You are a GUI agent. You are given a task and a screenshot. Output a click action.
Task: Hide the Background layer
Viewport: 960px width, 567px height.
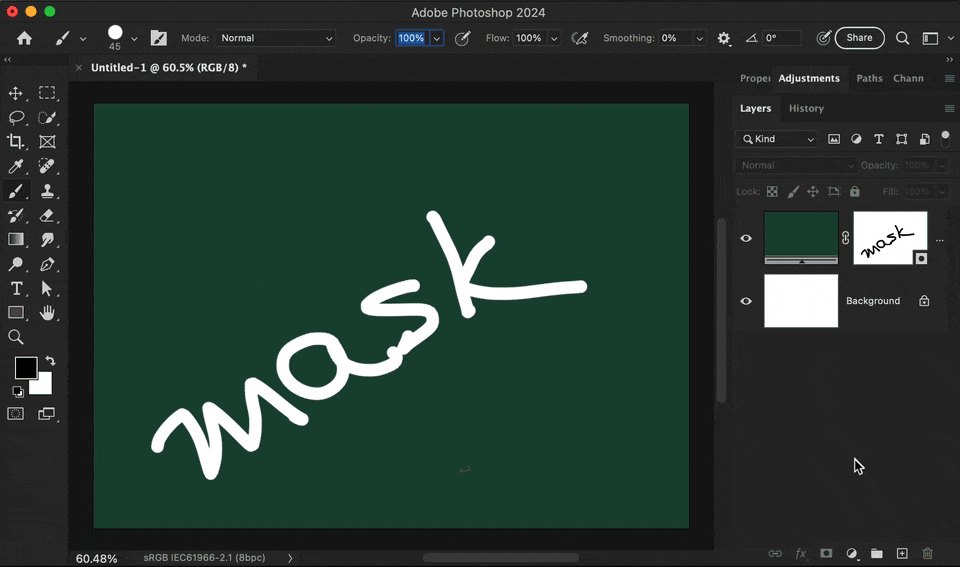(x=746, y=301)
